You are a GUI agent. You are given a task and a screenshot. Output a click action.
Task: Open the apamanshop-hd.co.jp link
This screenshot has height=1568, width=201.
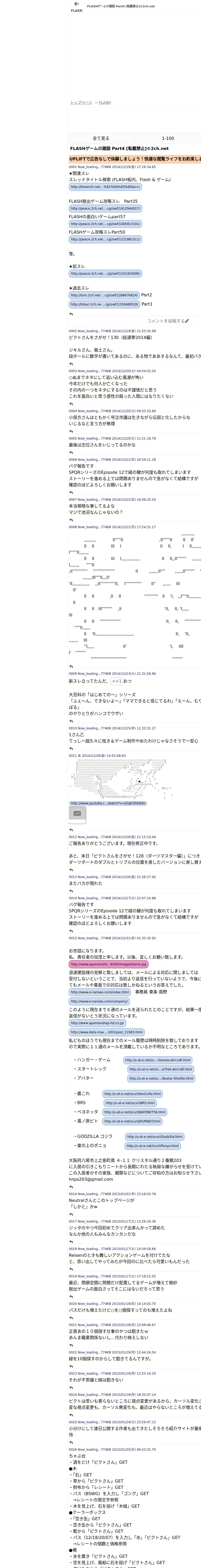pyautogui.click(x=97, y=1023)
